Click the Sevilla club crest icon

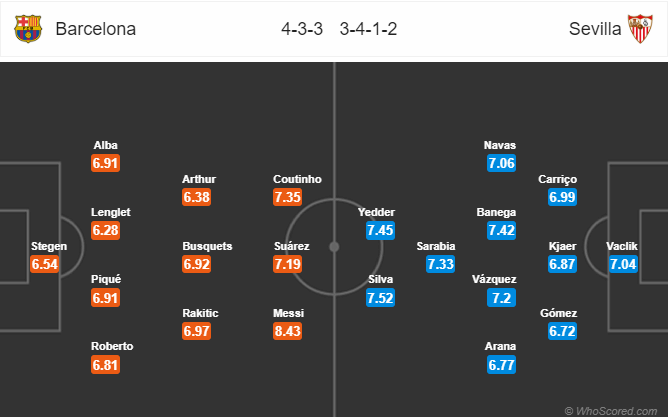[640, 29]
